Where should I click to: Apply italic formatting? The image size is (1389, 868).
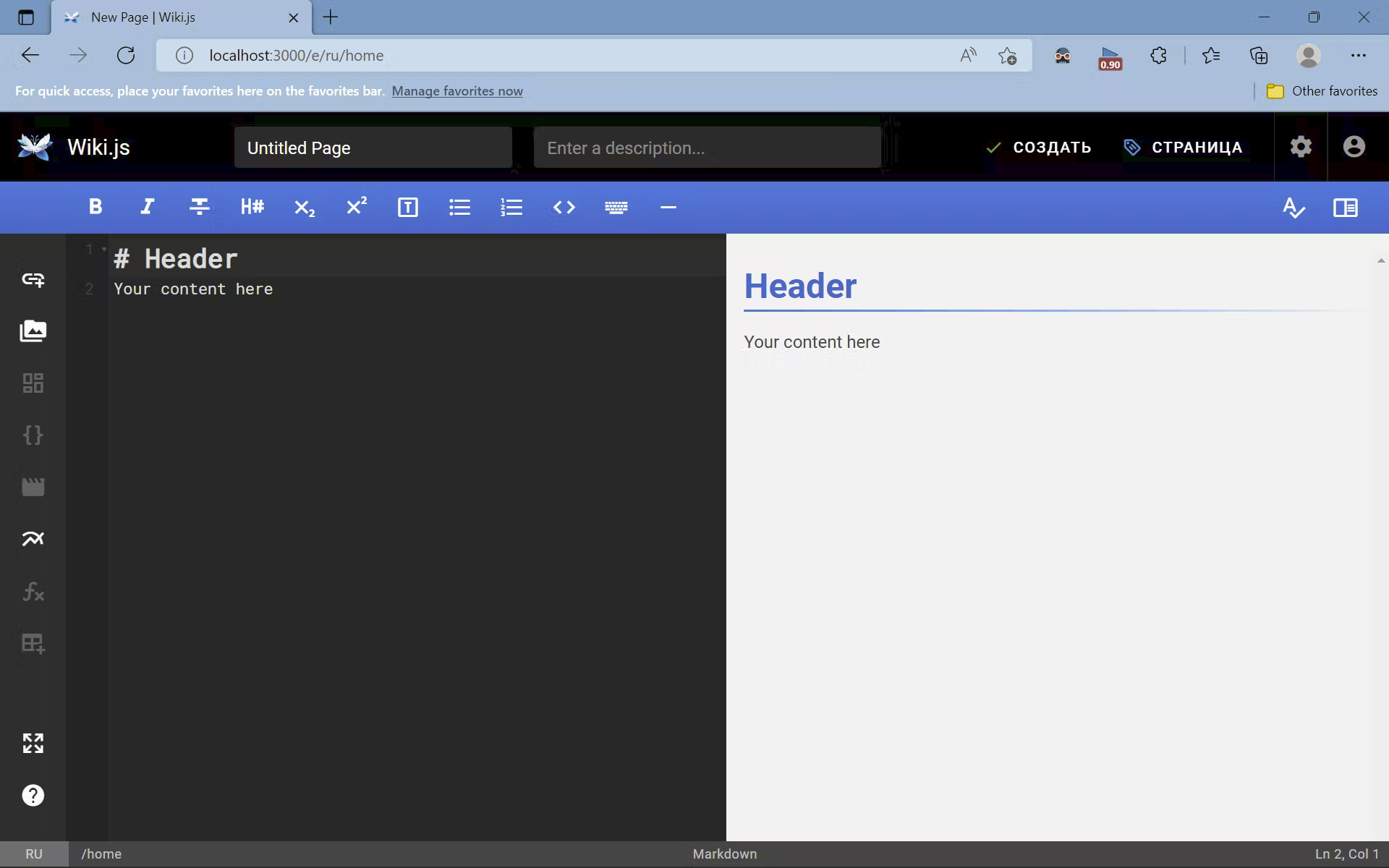pos(147,208)
